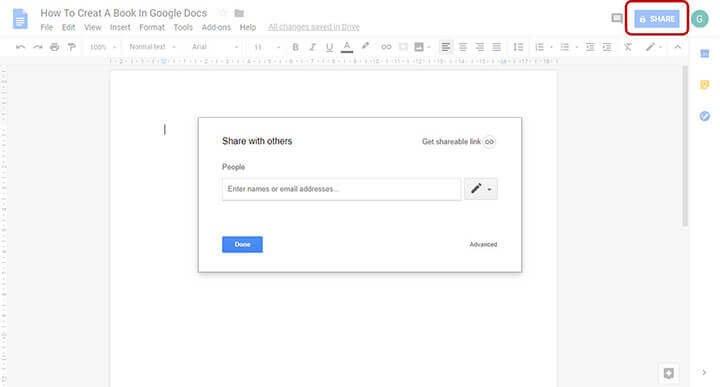Click the horizontal ruler
This screenshot has width=720, height=387.
(333, 61)
